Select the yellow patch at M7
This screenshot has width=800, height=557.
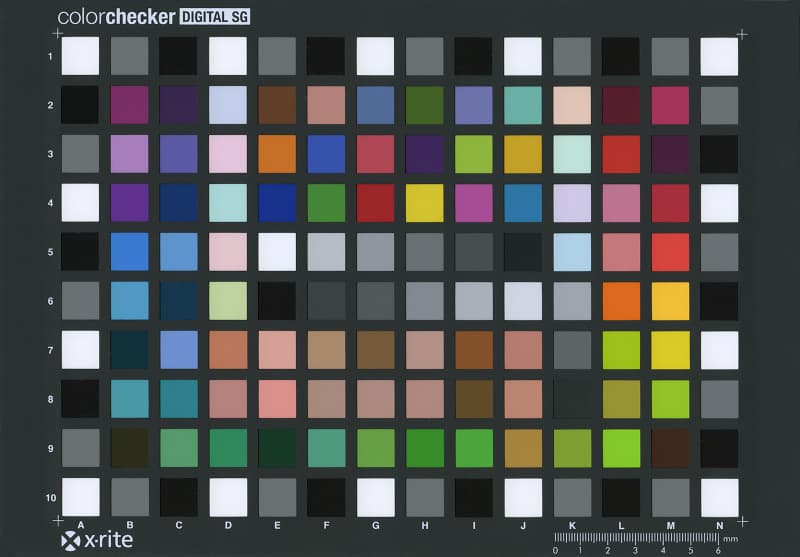(x=670, y=350)
